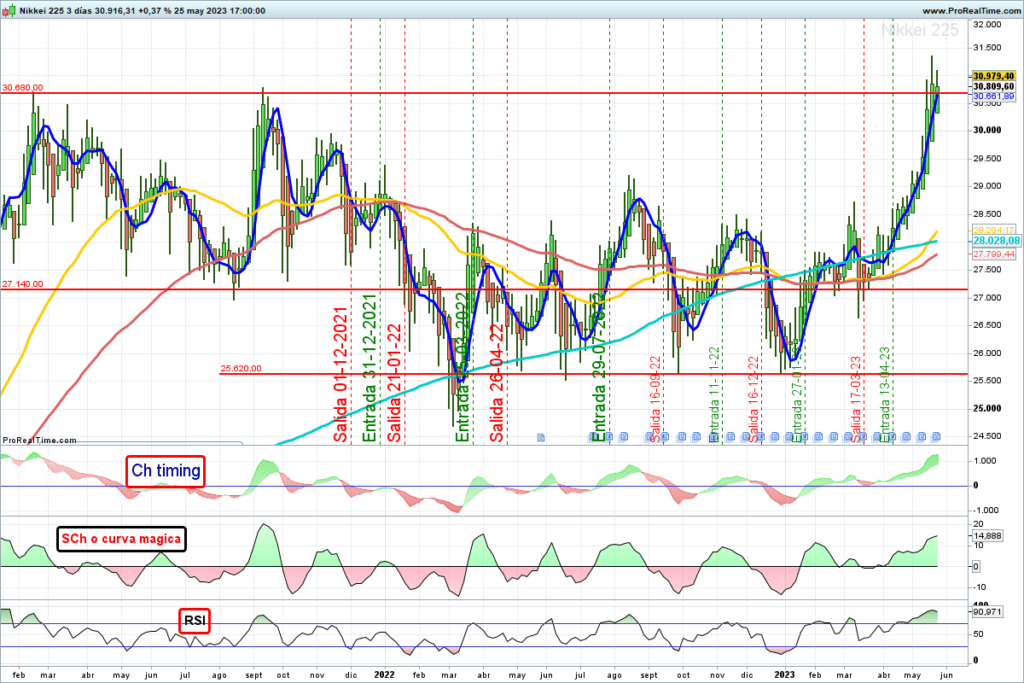Click the 2022 year label on the time axis

click(384, 675)
